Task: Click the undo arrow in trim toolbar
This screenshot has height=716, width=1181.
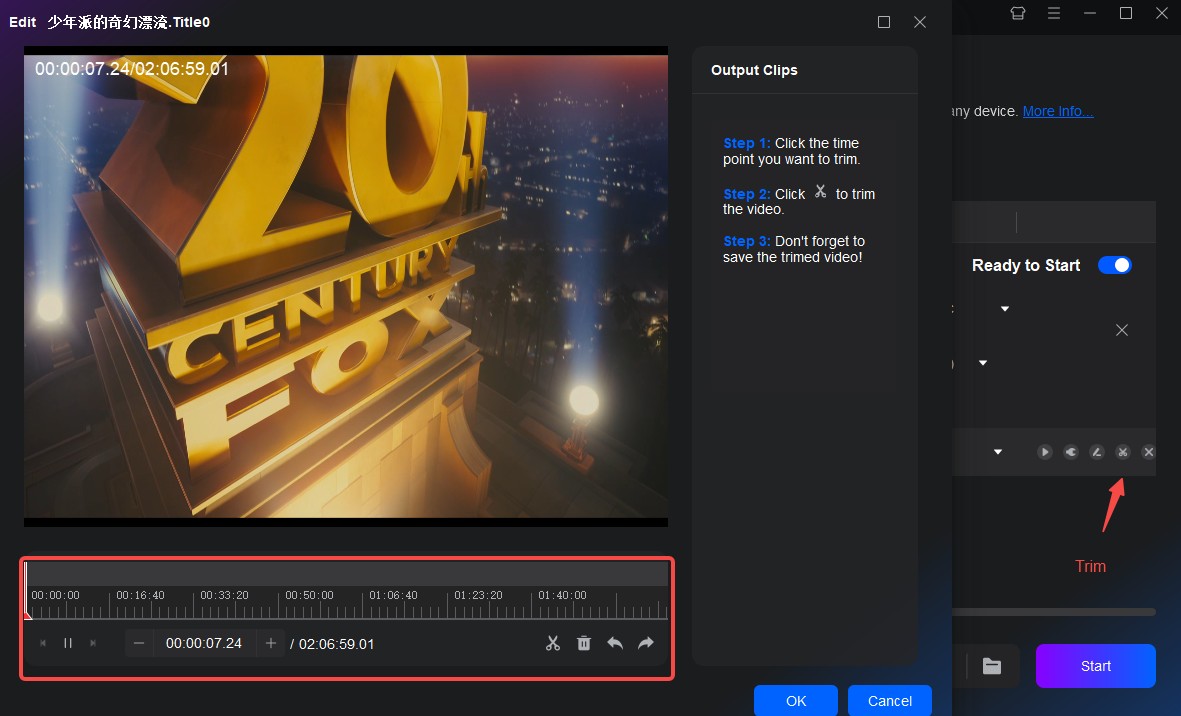Action: 614,643
